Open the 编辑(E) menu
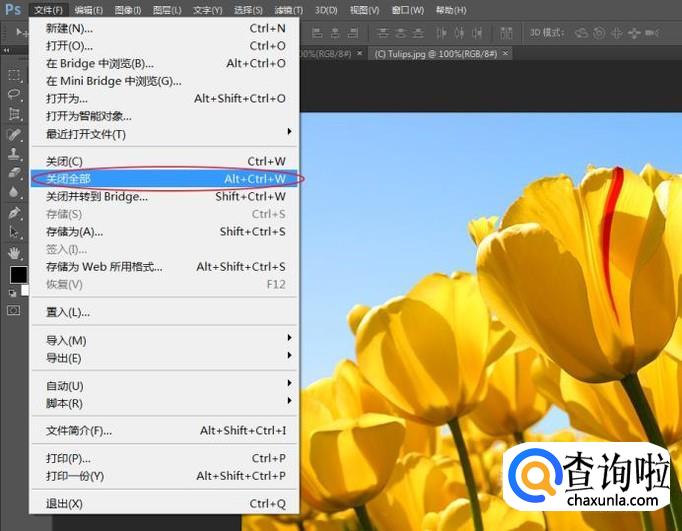 88,10
